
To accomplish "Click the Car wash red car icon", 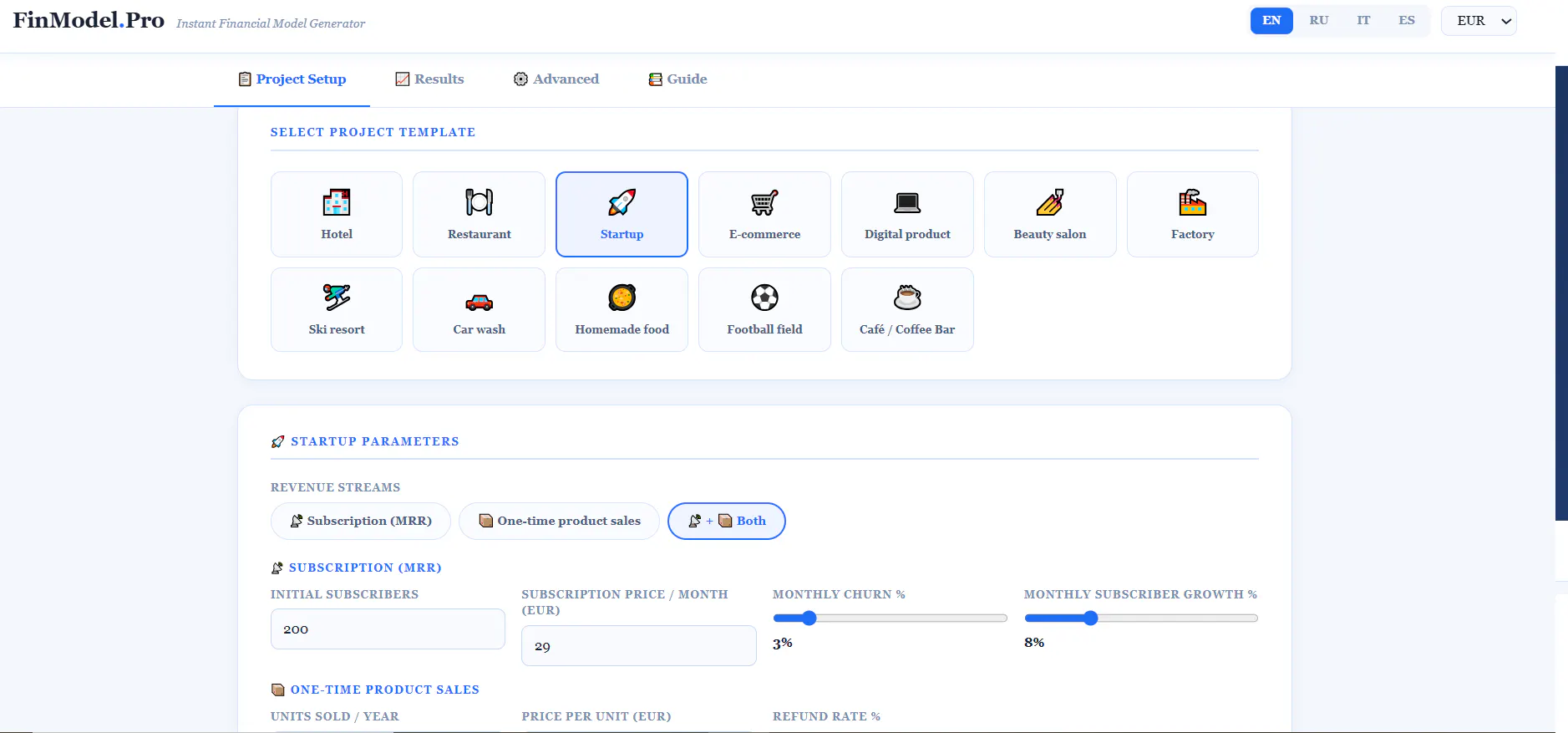I will coord(480,301).
